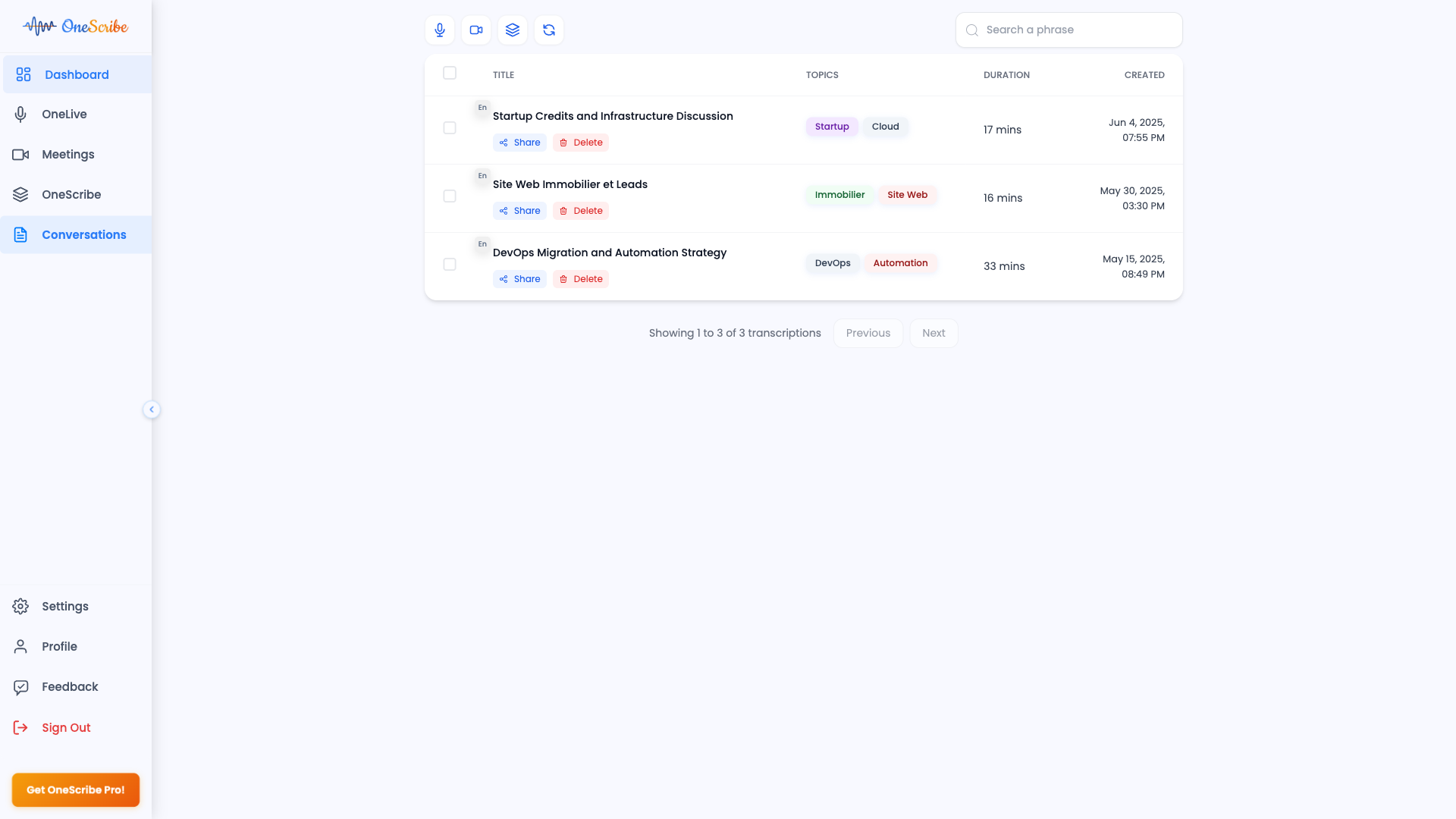Image resolution: width=1456 pixels, height=819 pixels.
Task: Open the Feedback sidebar item
Action: (x=70, y=686)
